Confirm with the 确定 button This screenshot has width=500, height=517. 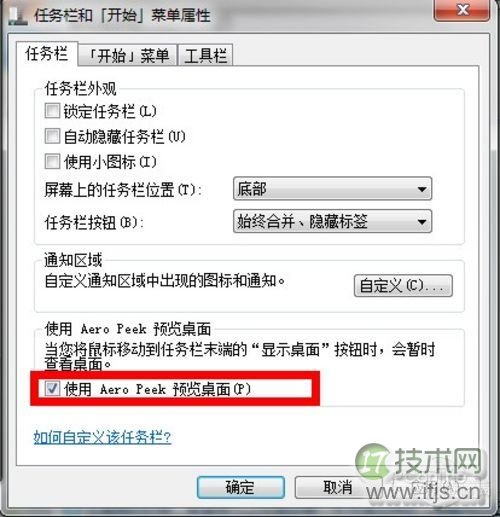[241, 487]
